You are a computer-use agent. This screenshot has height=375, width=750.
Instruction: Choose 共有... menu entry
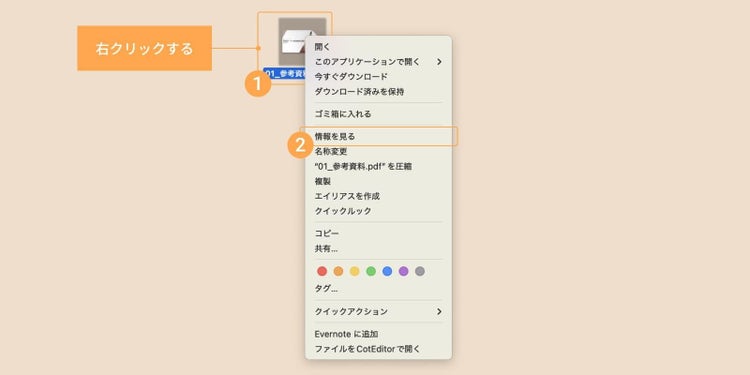point(378,249)
